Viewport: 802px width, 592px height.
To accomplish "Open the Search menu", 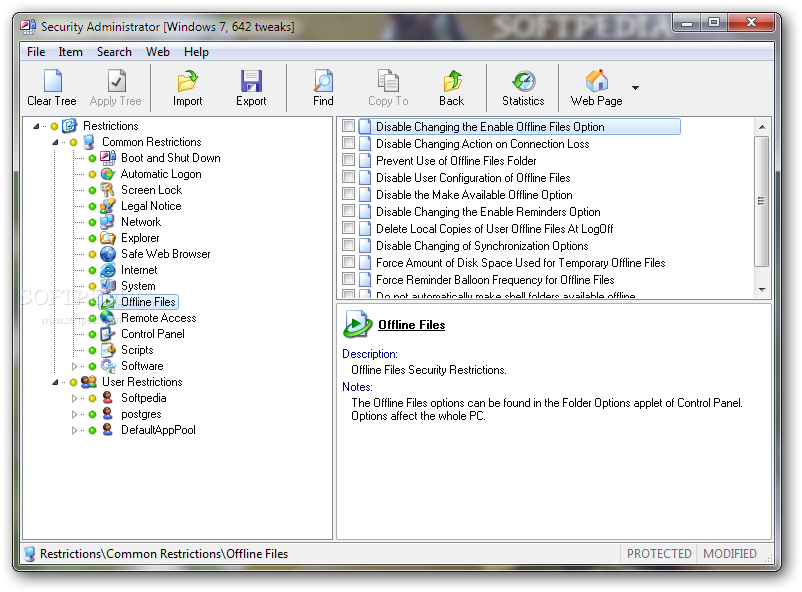I will (x=114, y=52).
